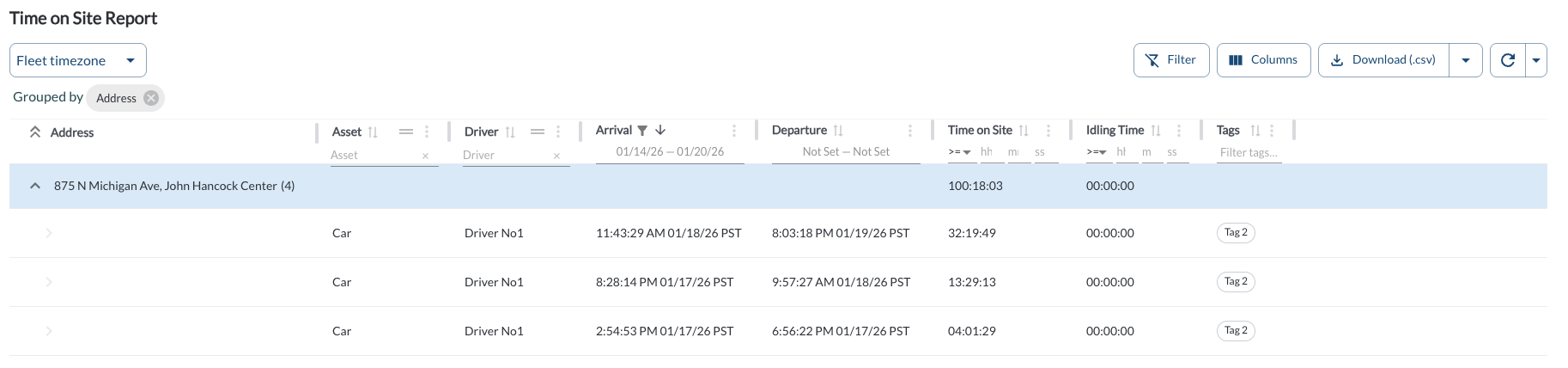Expand the first Car row details
Viewport: 1568px width, 368px height.
coord(49,233)
